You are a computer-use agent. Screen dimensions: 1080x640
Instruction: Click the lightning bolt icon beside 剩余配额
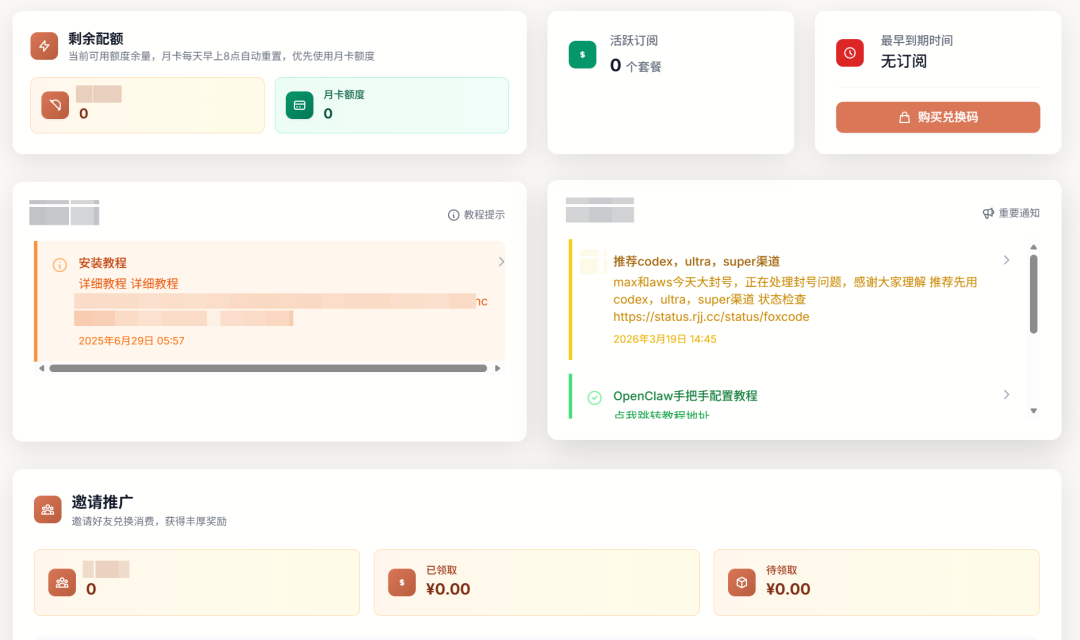44,46
